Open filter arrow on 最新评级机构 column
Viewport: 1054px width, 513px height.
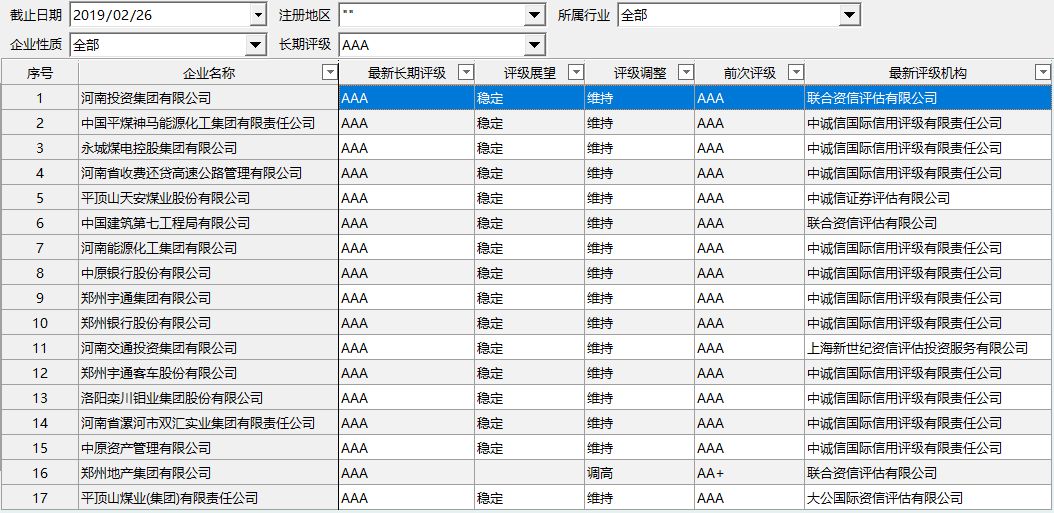point(1043,73)
